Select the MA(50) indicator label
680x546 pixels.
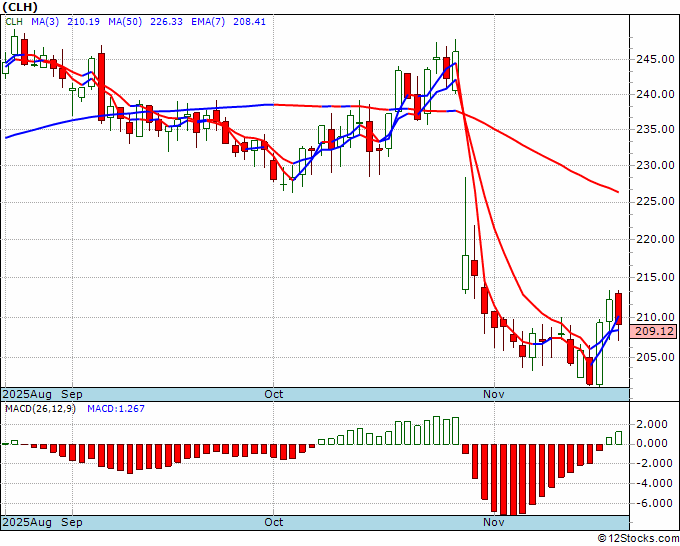[125, 22]
